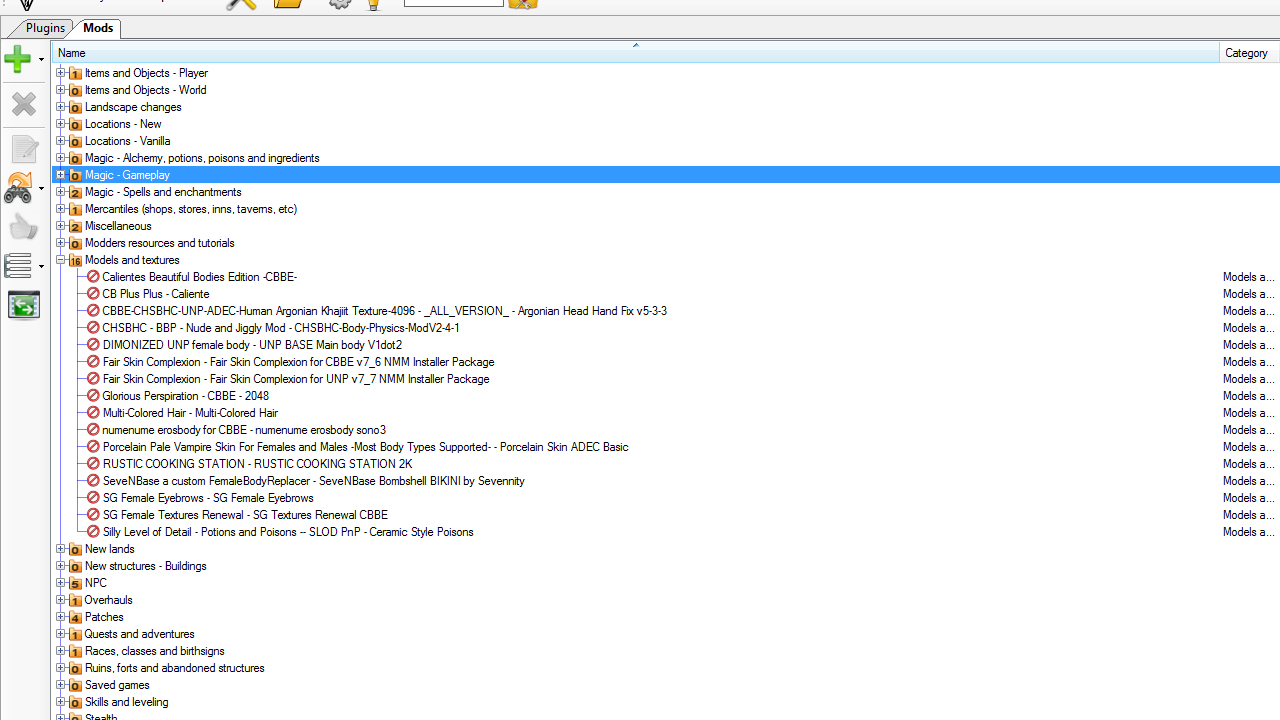
Task: Click folder icon beside Models and textures
Action: point(76,260)
